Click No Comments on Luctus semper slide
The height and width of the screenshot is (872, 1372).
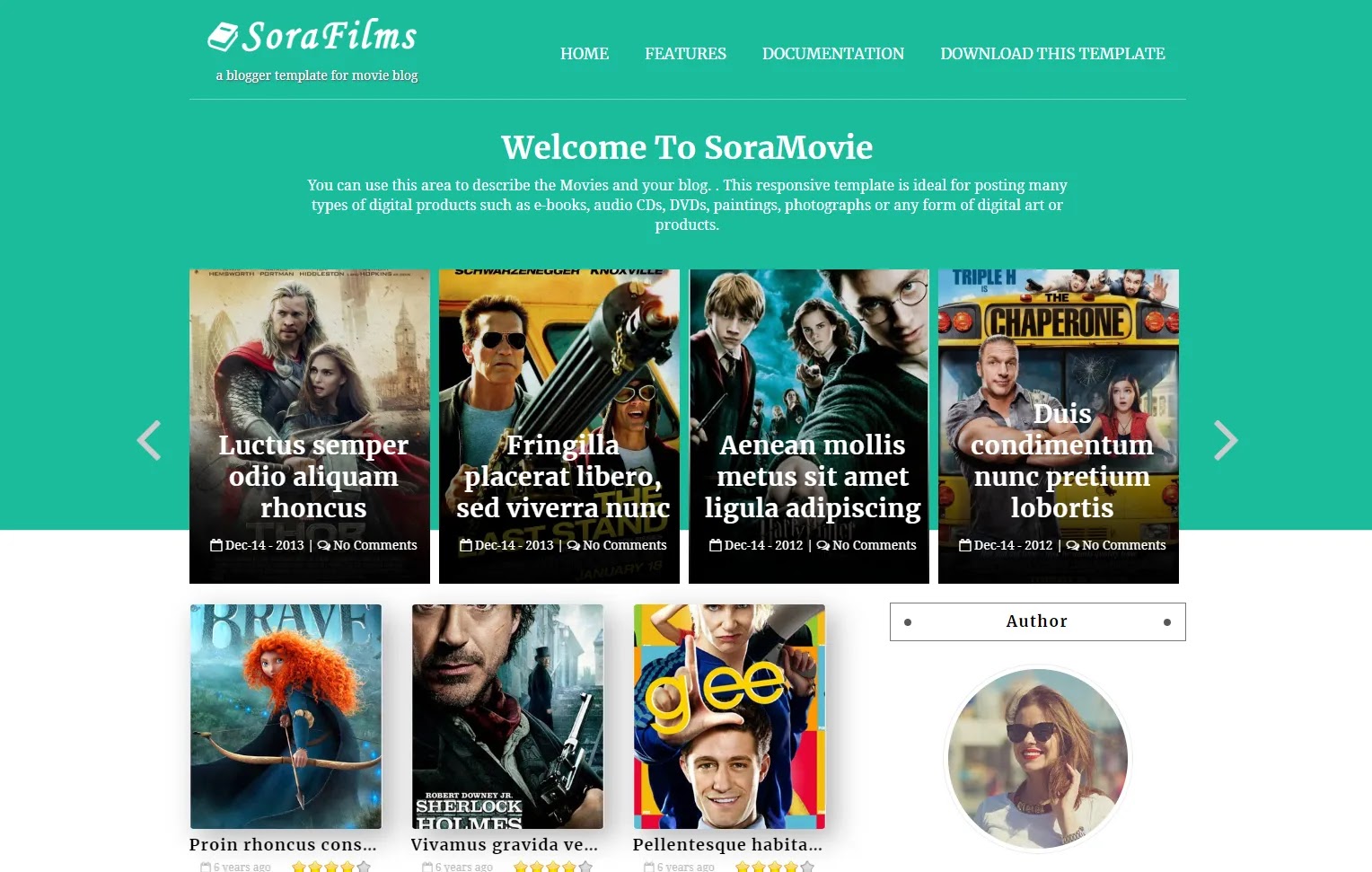375,545
